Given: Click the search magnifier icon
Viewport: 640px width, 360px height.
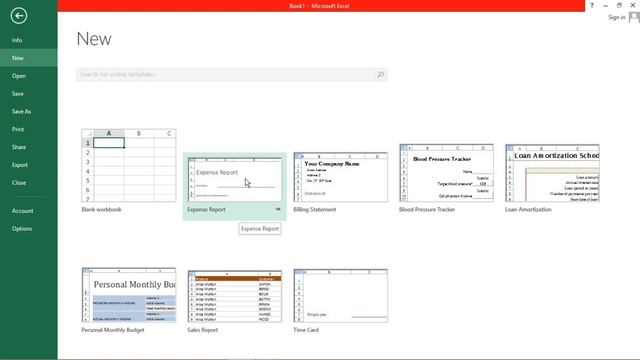Looking at the screenshot, I should [380, 75].
